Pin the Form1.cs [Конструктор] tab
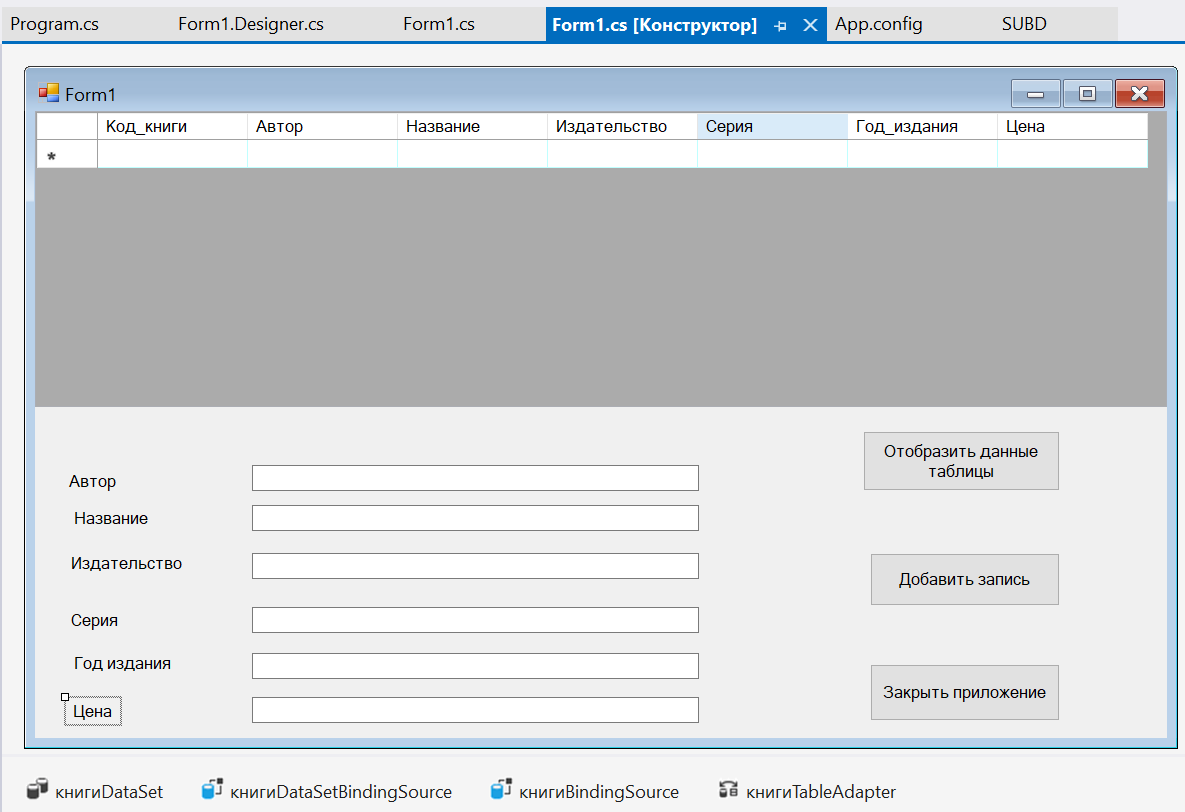This screenshot has height=812, width=1185. [780, 25]
